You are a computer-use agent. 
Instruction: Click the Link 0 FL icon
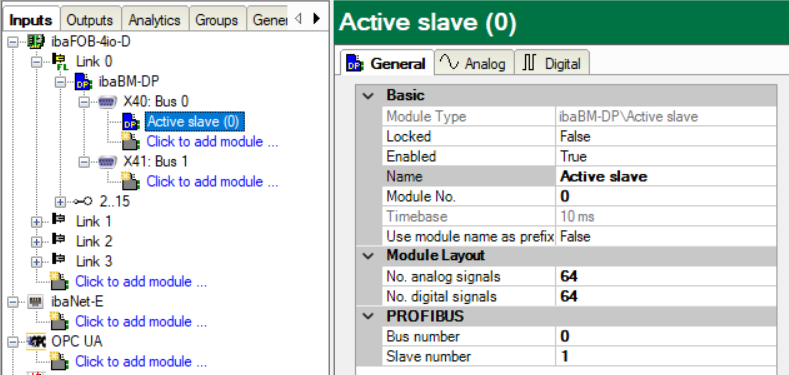pyautogui.click(x=60, y=61)
